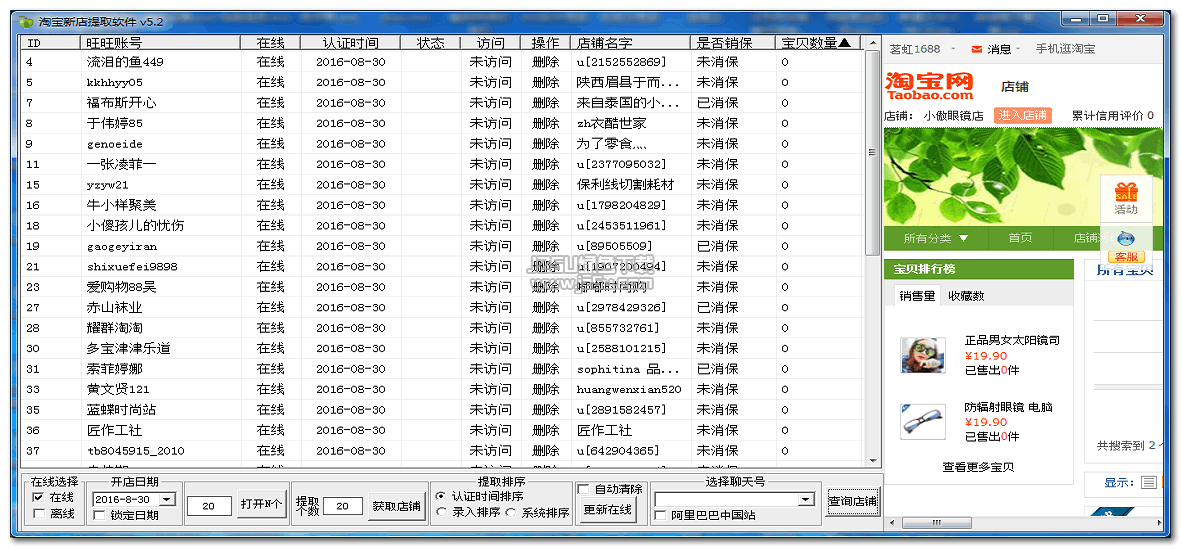Click the 查询店铺 button
The width and height of the screenshot is (1182, 549).
(853, 502)
